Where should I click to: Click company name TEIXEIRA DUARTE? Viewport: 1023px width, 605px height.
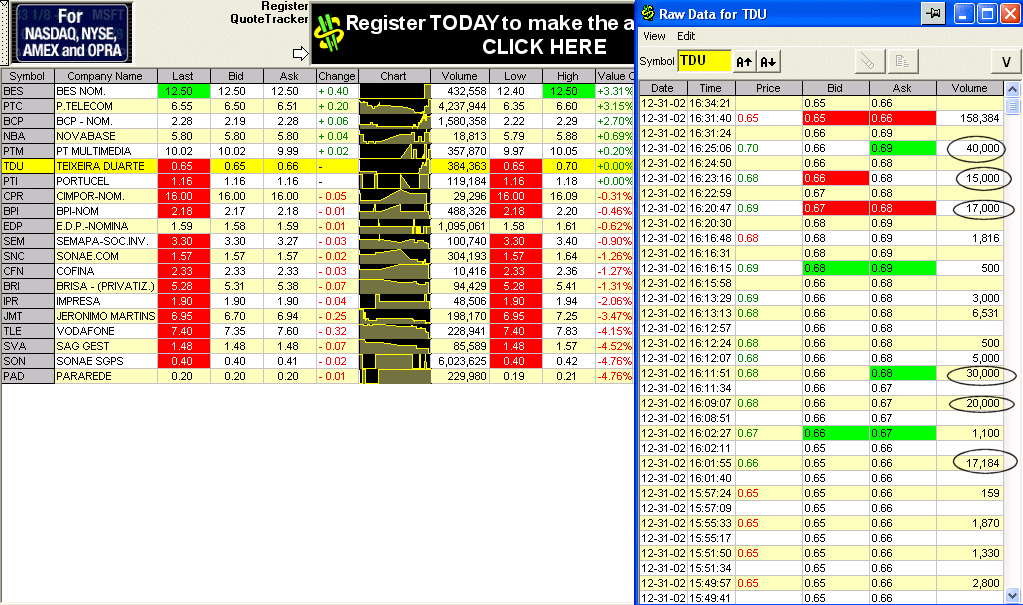[x=100, y=166]
